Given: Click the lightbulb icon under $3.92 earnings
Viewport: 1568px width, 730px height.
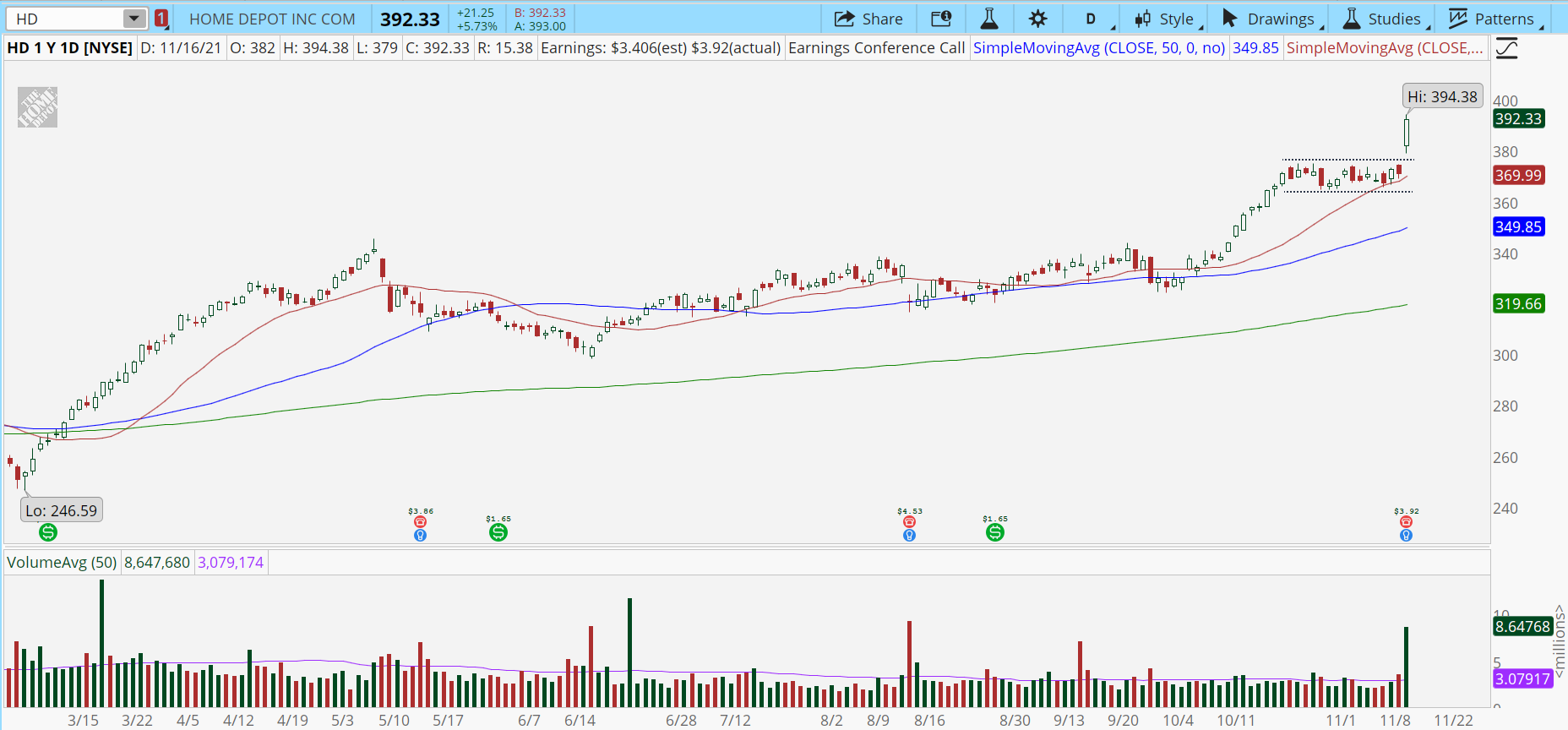Looking at the screenshot, I should (1406, 535).
